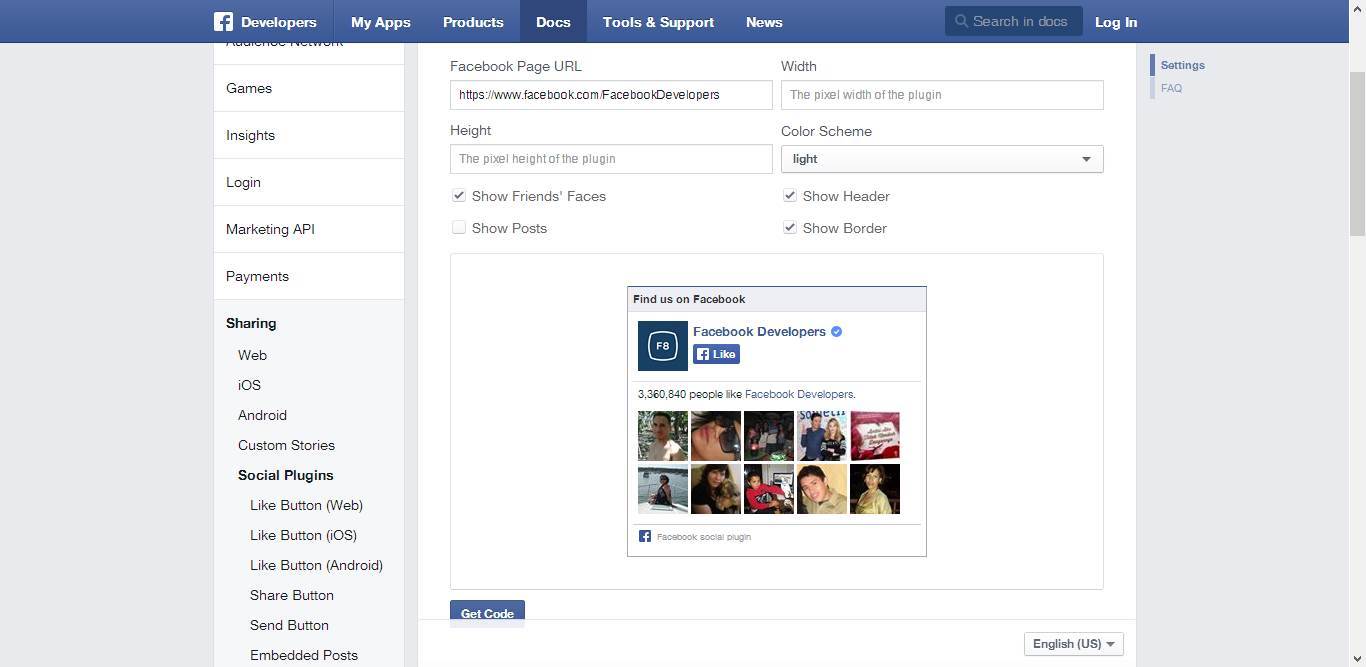1366x667 pixels.
Task: Open the My Apps menu
Action: [x=381, y=21]
